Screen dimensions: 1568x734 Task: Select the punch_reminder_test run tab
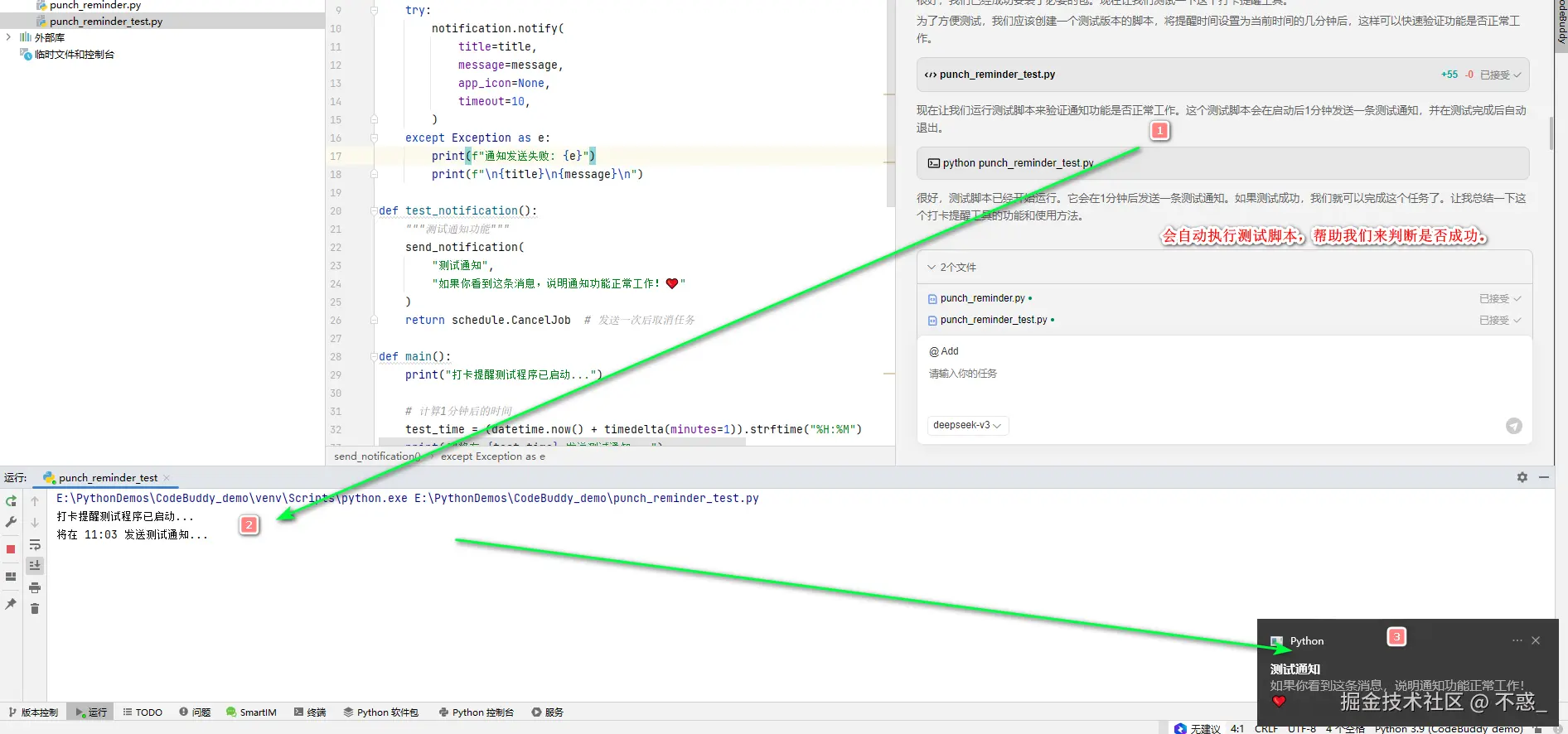tap(108, 478)
